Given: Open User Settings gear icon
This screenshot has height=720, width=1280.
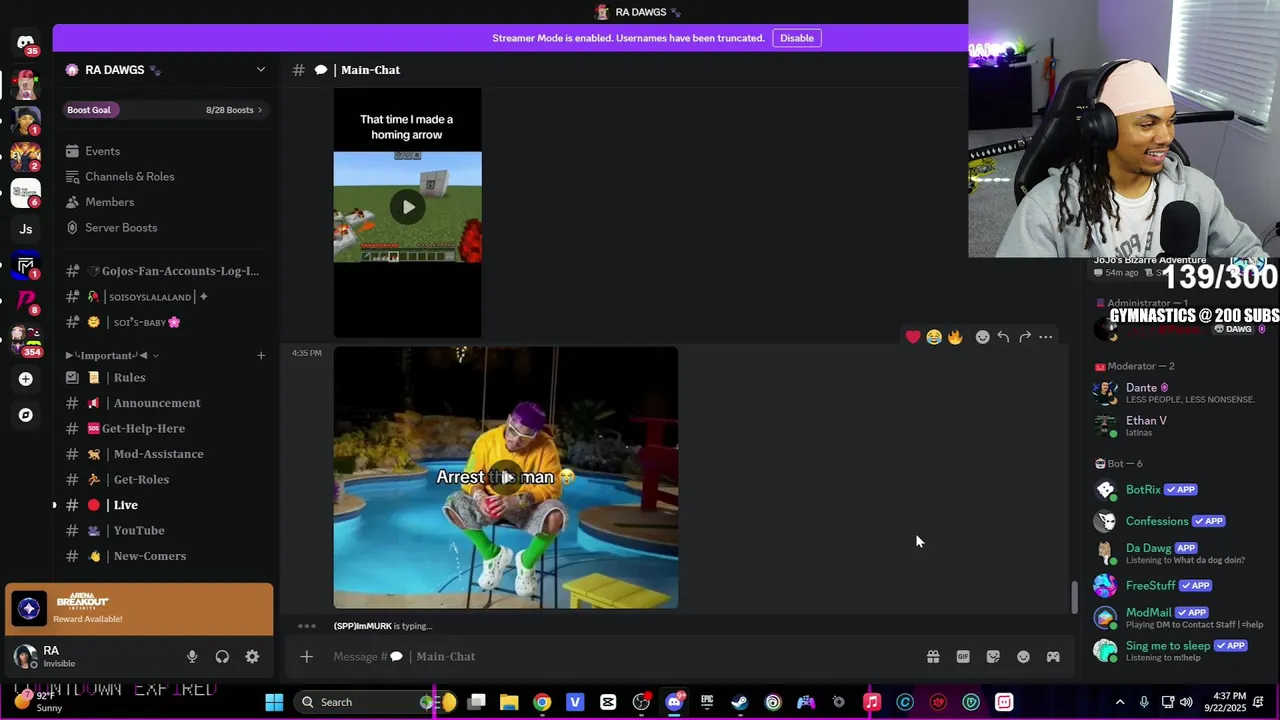Looking at the screenshot, I should [x=252, y=657].
